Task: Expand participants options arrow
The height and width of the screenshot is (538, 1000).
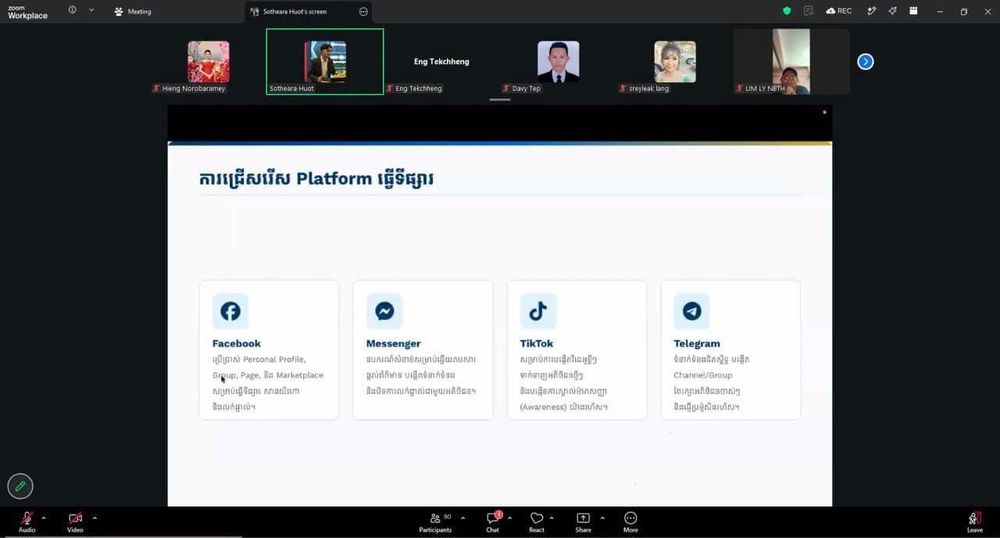Action: 463,518
